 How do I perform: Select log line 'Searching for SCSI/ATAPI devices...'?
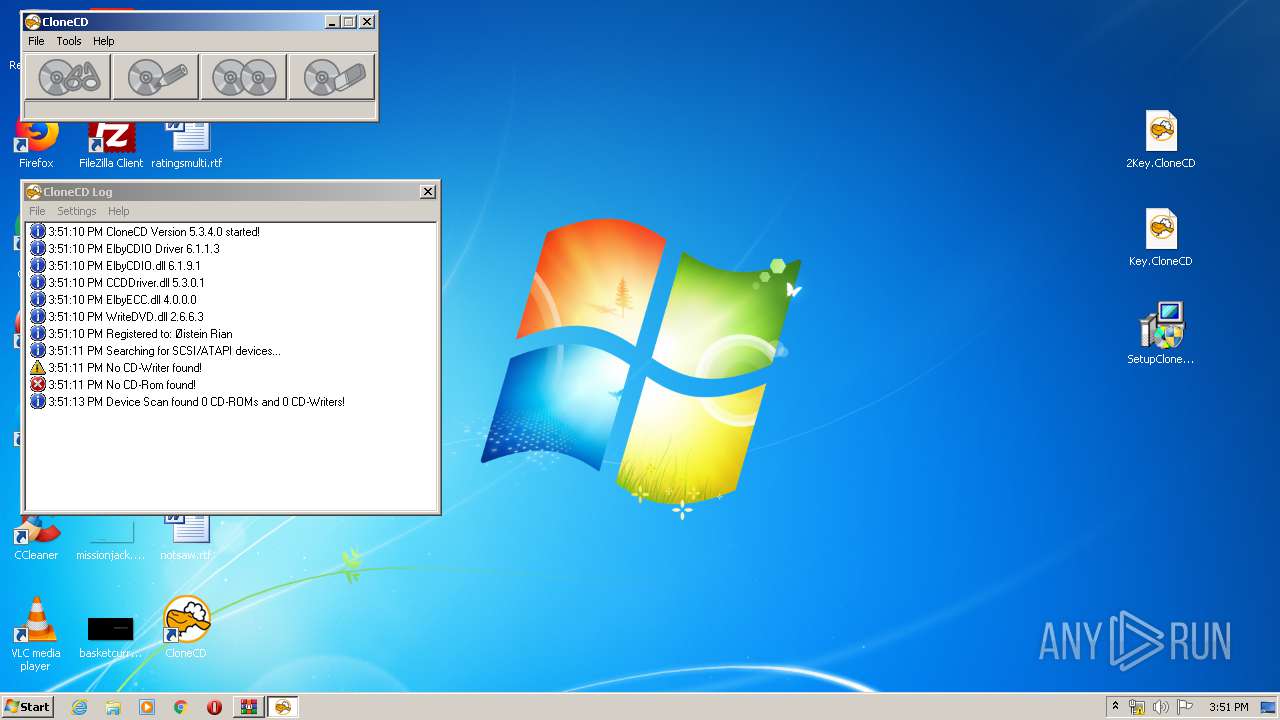pos(156,351)
